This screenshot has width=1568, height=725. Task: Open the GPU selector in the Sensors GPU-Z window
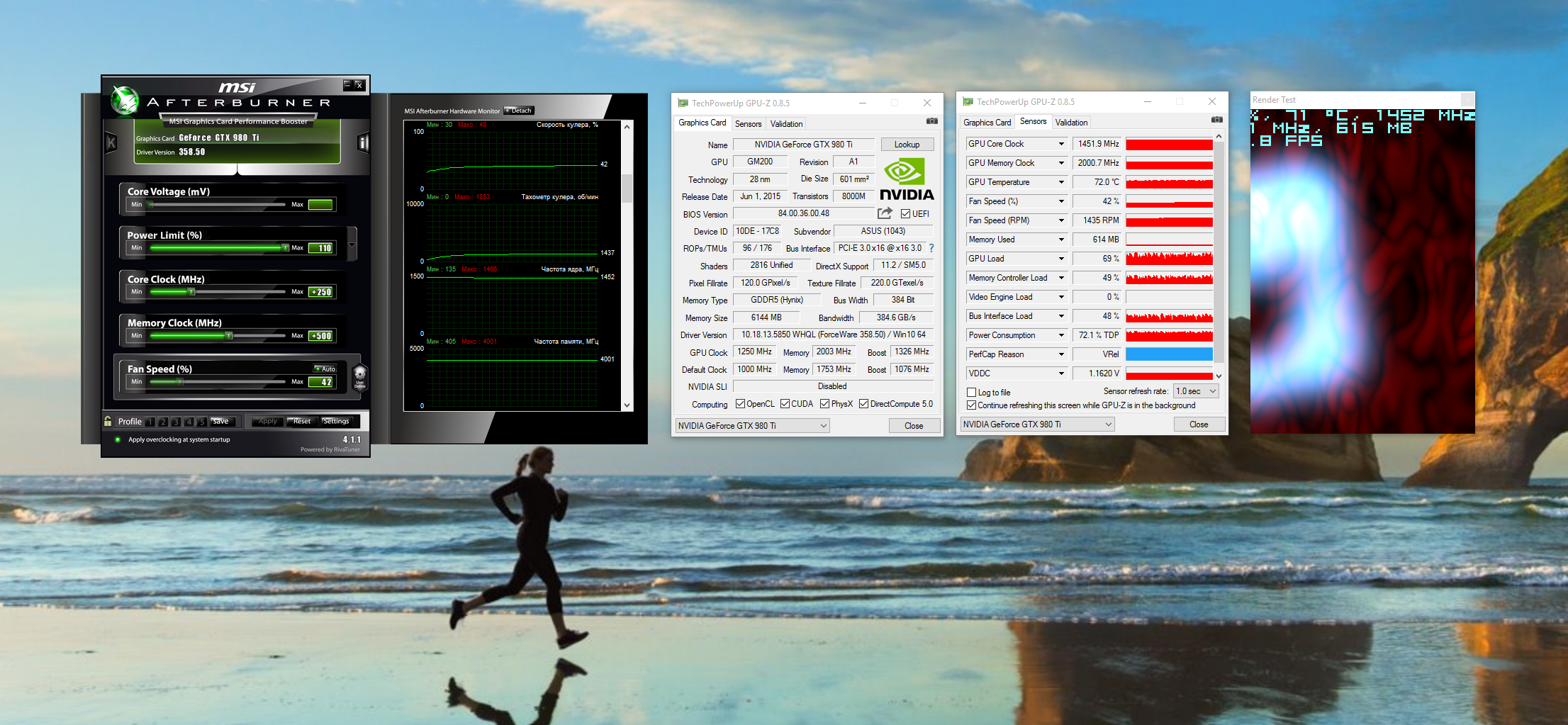1038,425
